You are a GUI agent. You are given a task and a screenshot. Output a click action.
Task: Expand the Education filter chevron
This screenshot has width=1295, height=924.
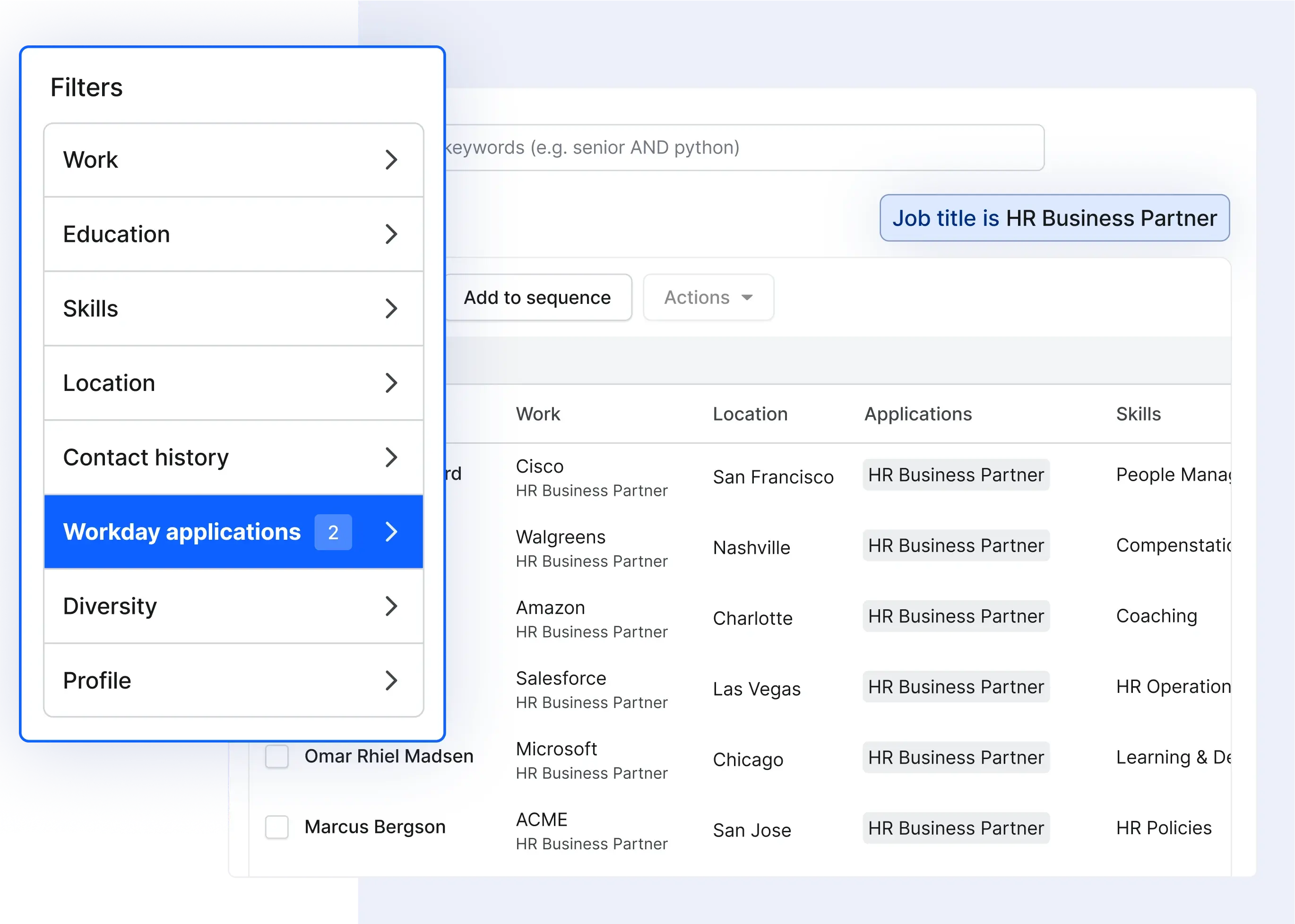click(x=391, y=234)
